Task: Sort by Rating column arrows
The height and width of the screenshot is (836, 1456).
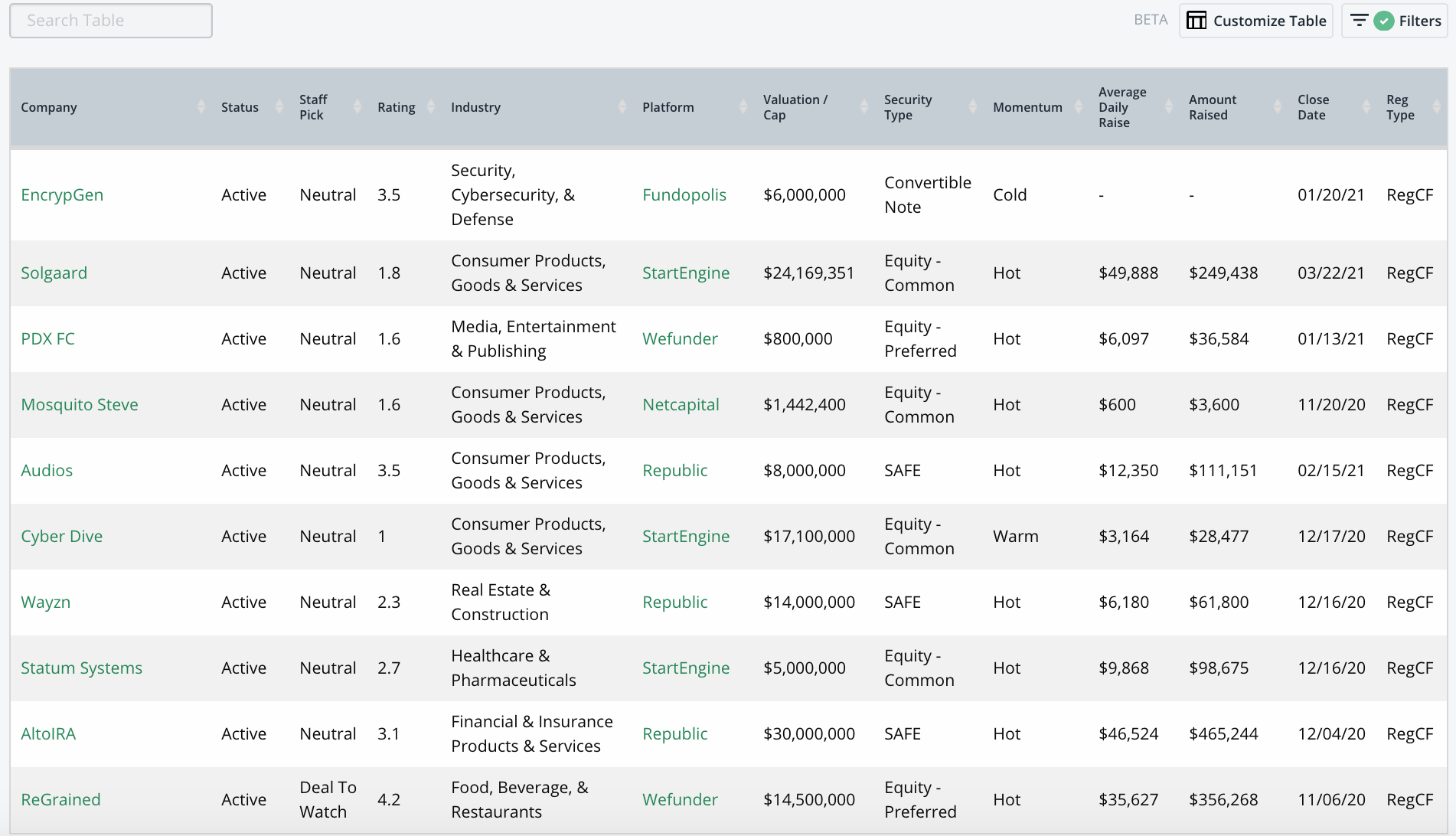Action: pyautogui.click(x=431, y=107)
